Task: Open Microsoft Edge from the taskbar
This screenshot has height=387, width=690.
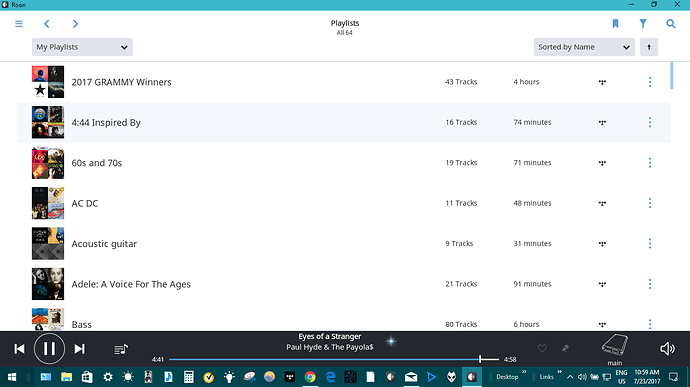Action: (x=330, y=377)
